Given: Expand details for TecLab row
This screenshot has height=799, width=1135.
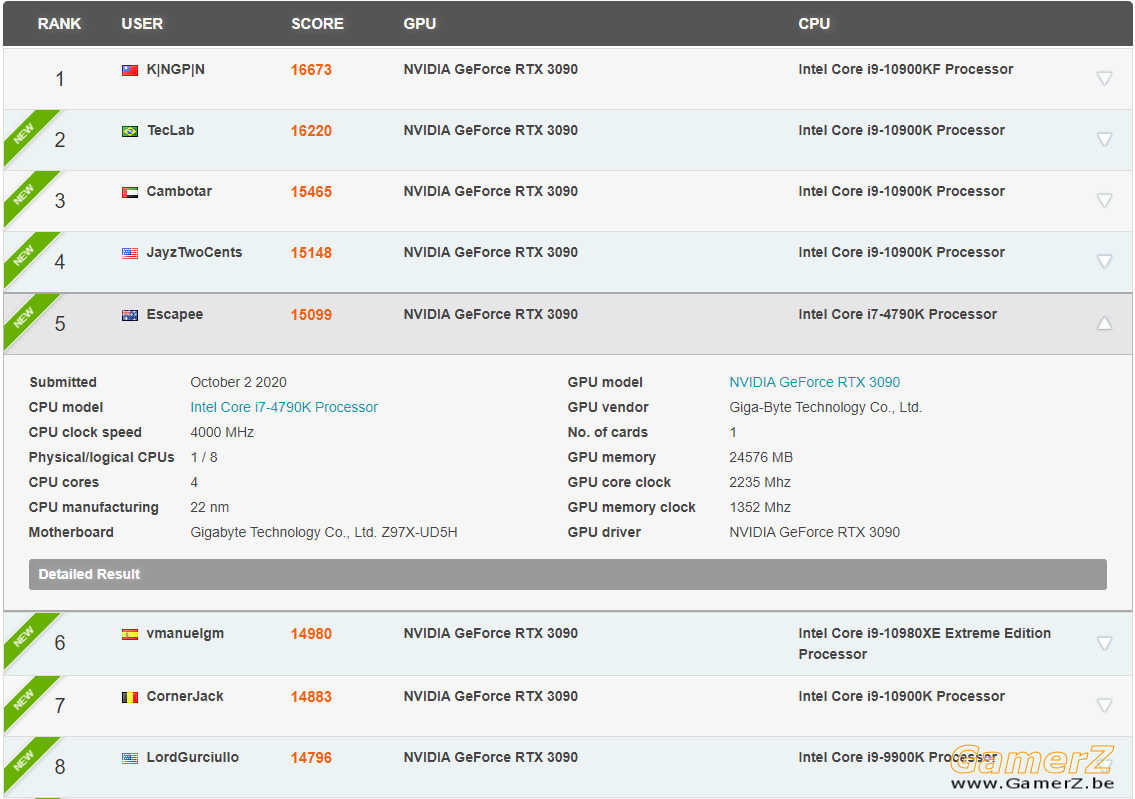Looking at the screenshot, I should coord(1104,139).
